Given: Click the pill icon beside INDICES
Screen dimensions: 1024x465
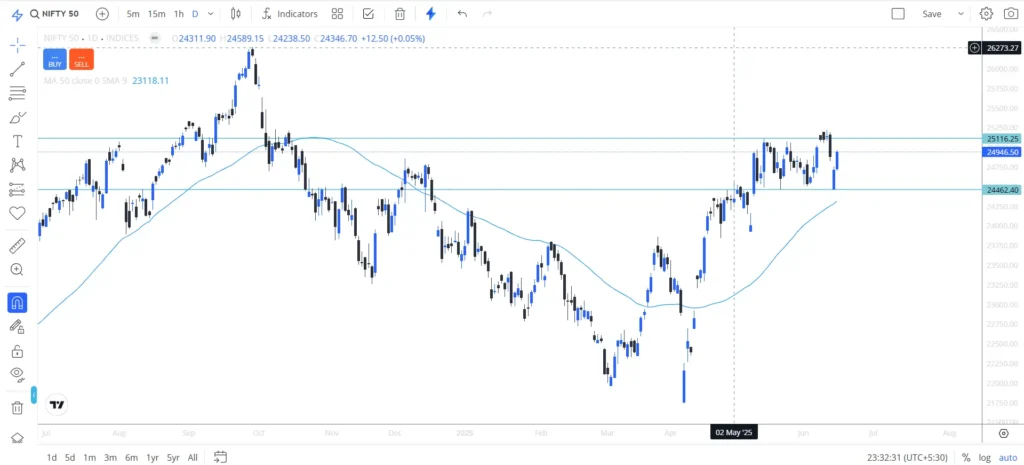Looking at the screenshot, I should tap(154, 39).
